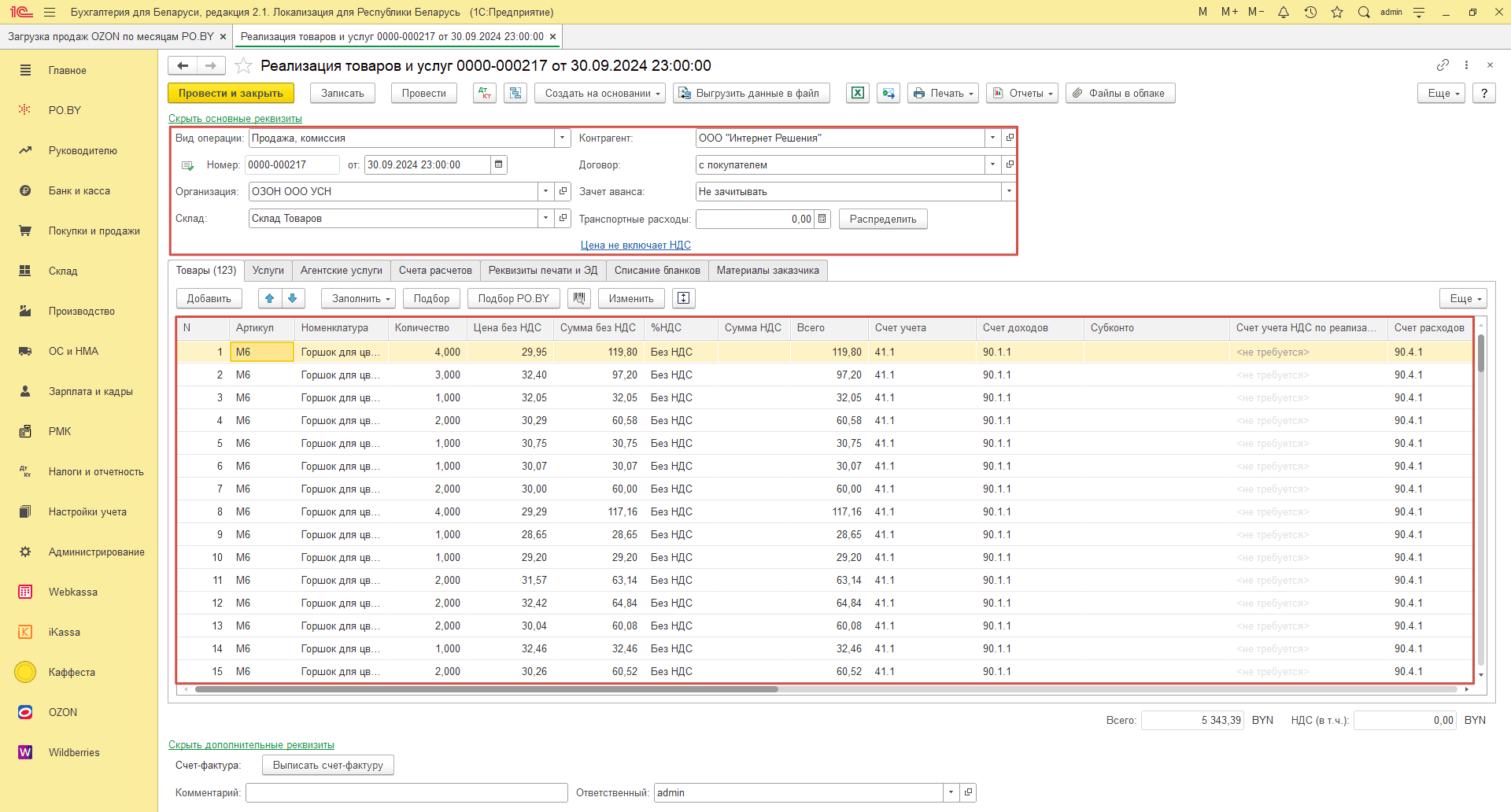The image size is (1511, 812).
Task: Open OZON section in sidebar
Action: 79,712
